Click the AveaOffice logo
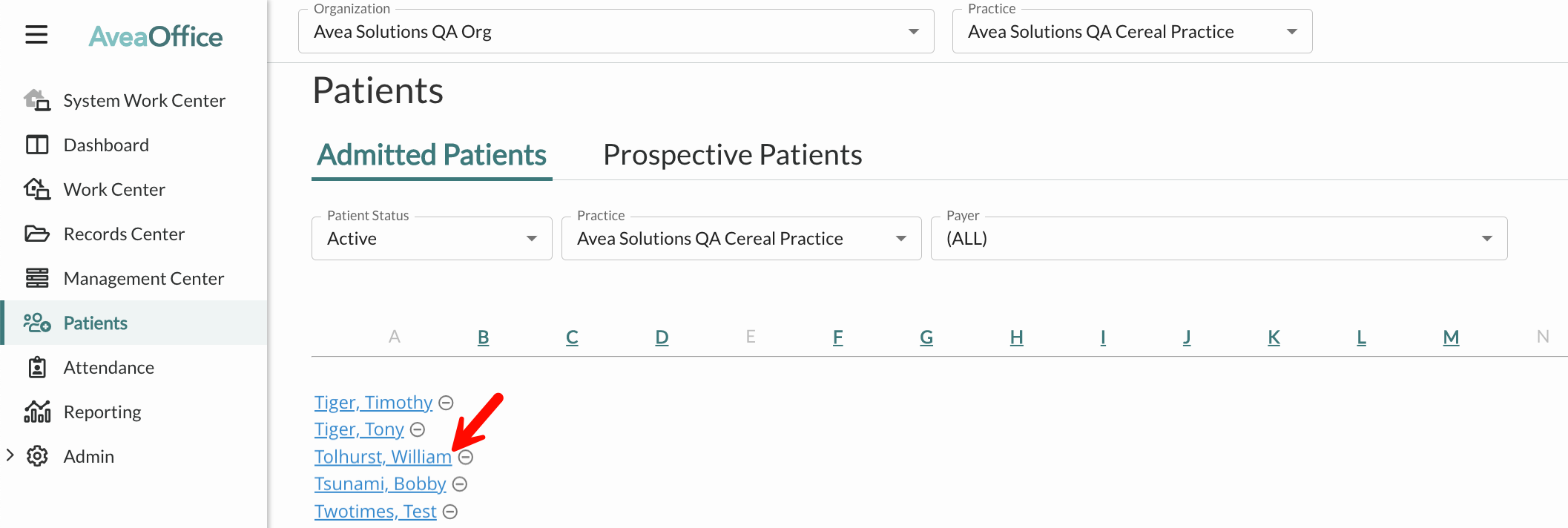The image size is (1568, 528). tap(157, 36)
